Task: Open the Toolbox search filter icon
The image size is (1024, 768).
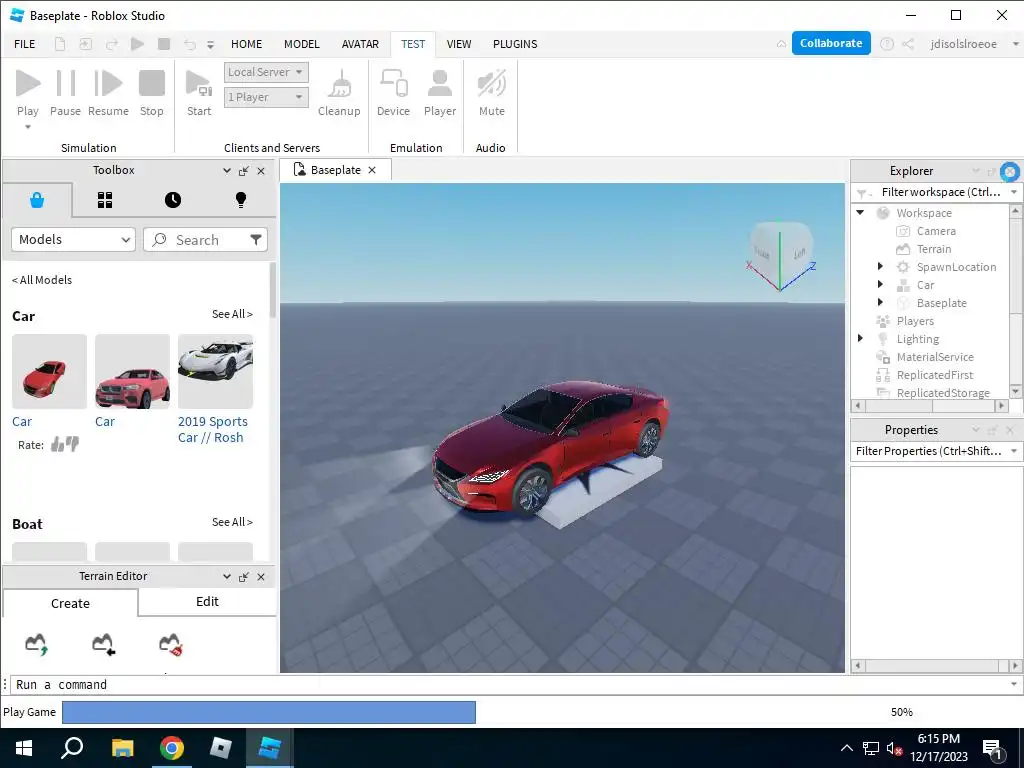Action: [x=256, y=240]
